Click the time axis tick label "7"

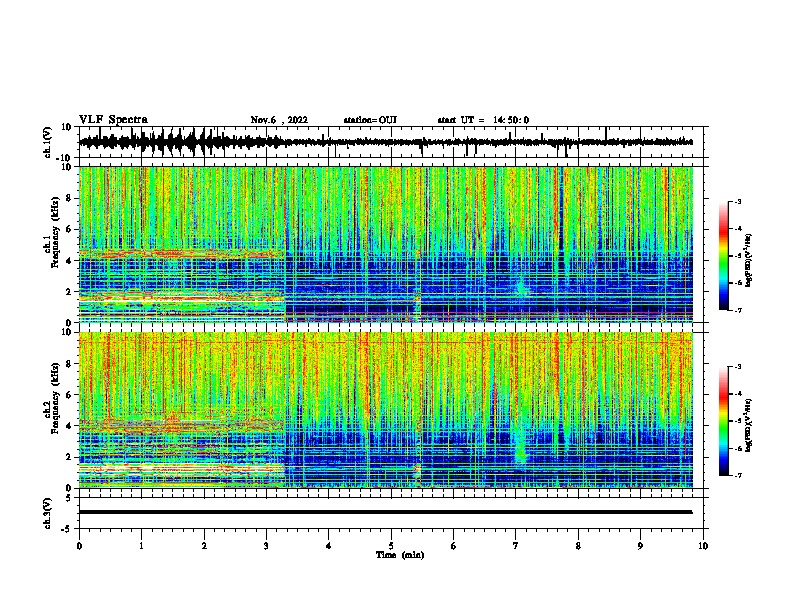tap(516, 546)
